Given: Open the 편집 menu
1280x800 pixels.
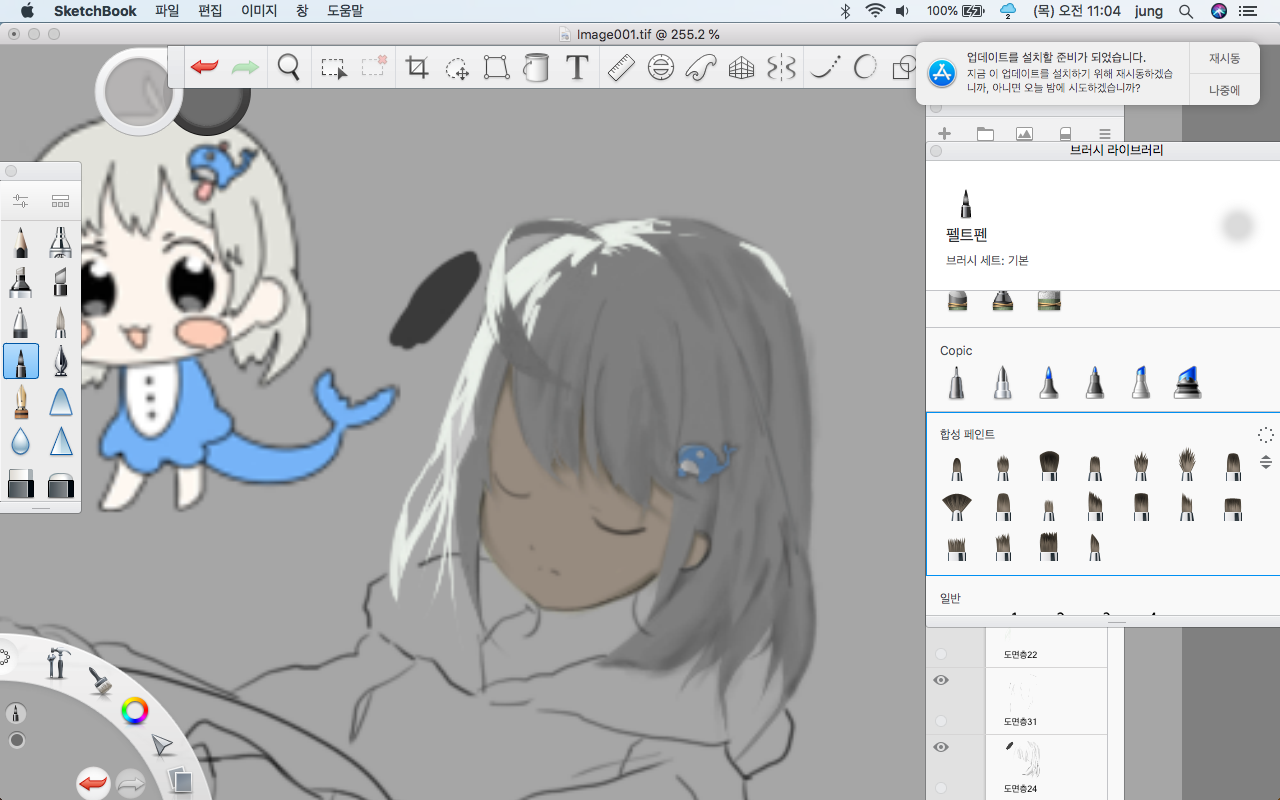Looking at the screenshot, I should pyautogui.click(x=210, y=11).
